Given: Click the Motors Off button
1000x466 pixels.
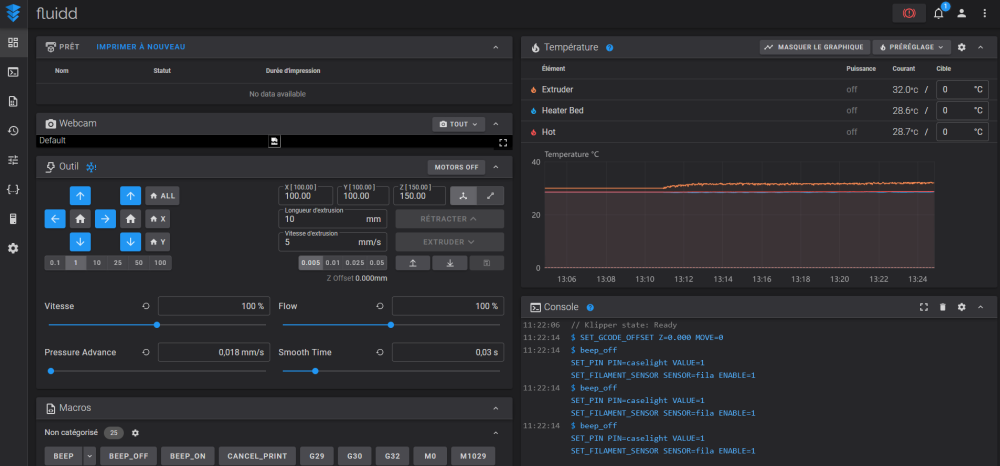Looking at the screenshot, I should pos(456,167).
